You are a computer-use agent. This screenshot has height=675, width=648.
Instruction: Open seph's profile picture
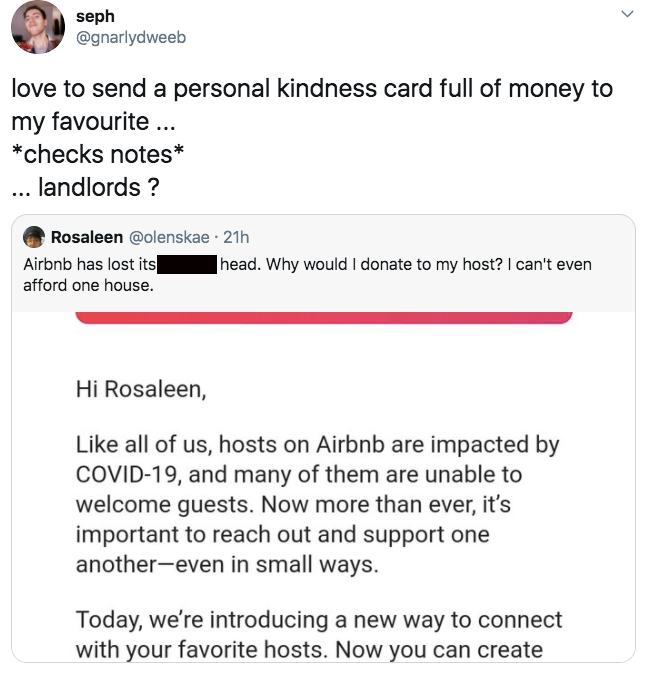pyautogui.click(x=38, y=27)
